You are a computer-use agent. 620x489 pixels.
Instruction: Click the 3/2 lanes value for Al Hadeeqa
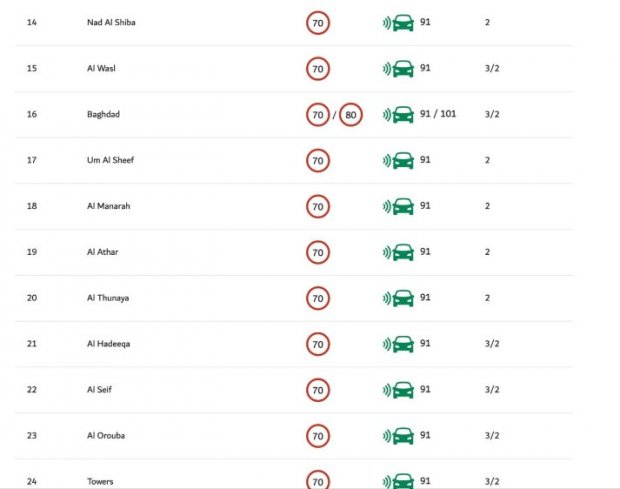492,344
